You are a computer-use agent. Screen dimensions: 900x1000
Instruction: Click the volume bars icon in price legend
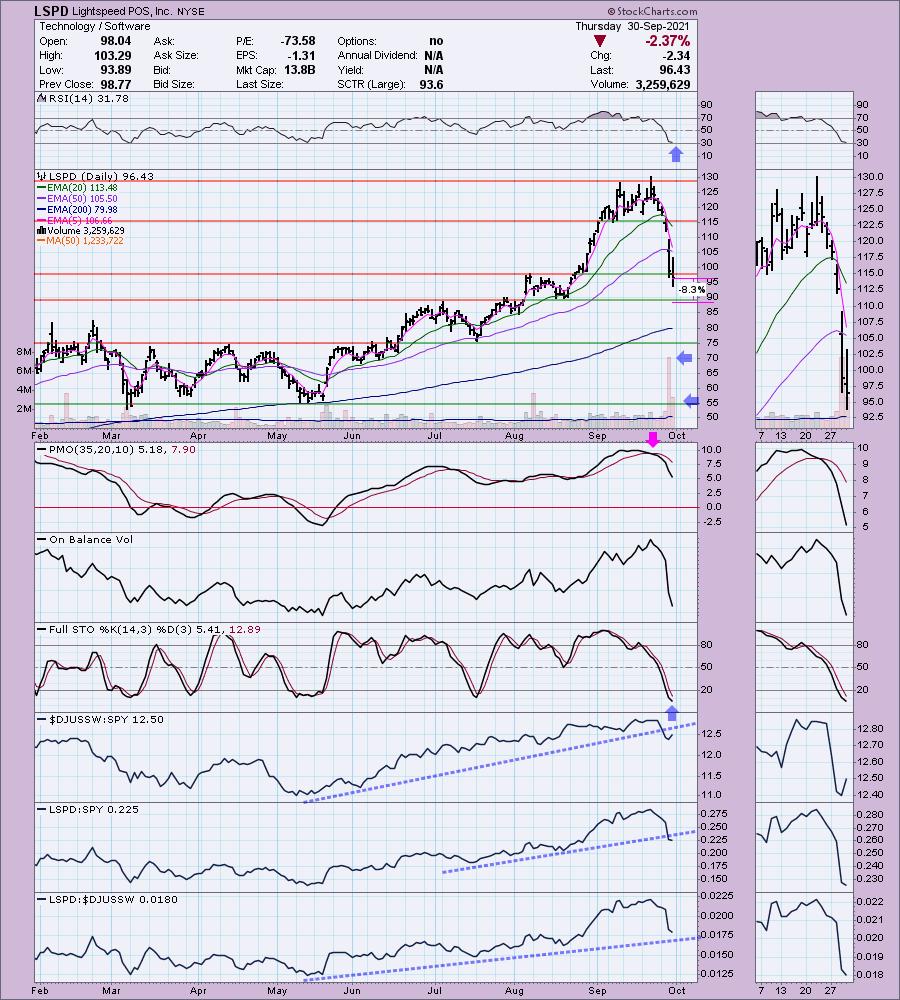tap(41, 230)
